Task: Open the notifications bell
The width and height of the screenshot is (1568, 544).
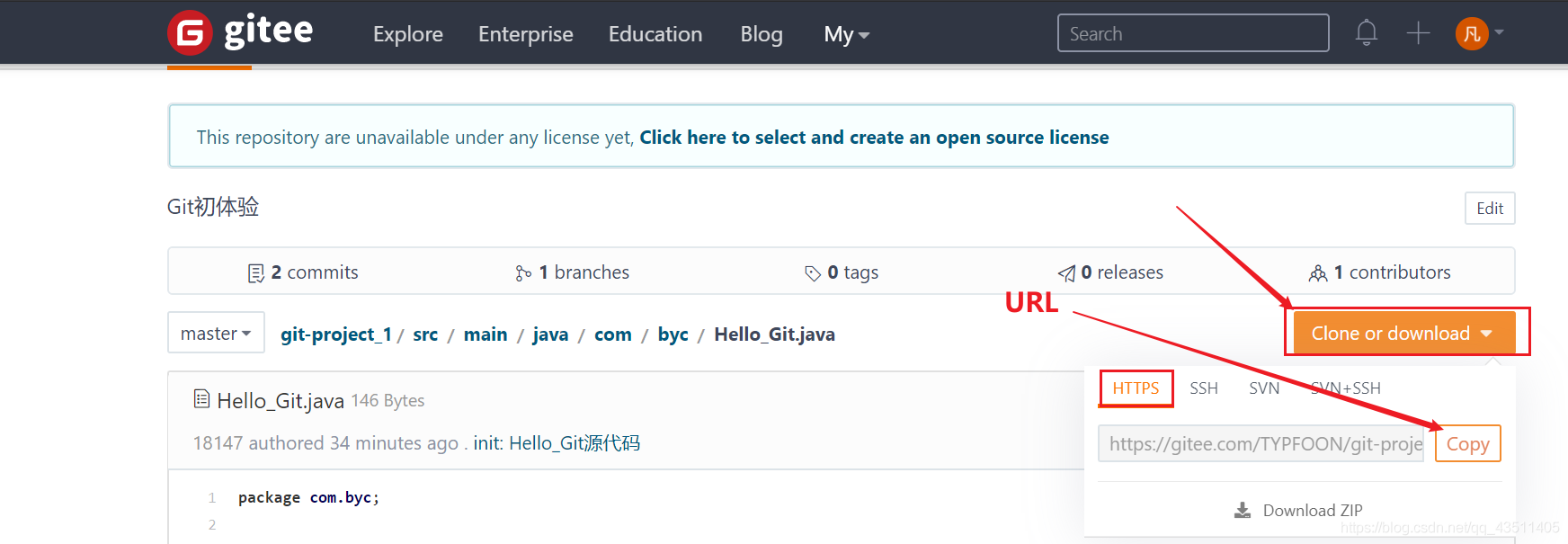Action: 1366,33
